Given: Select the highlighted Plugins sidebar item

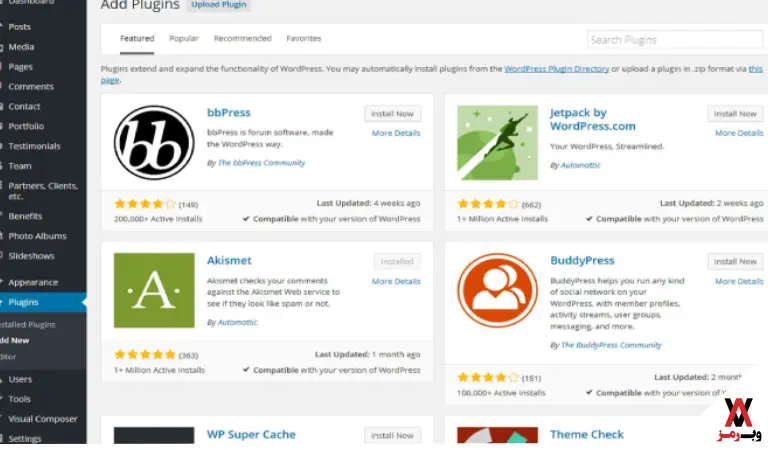Looking at the screenshot, I should [x=43, y=302].
